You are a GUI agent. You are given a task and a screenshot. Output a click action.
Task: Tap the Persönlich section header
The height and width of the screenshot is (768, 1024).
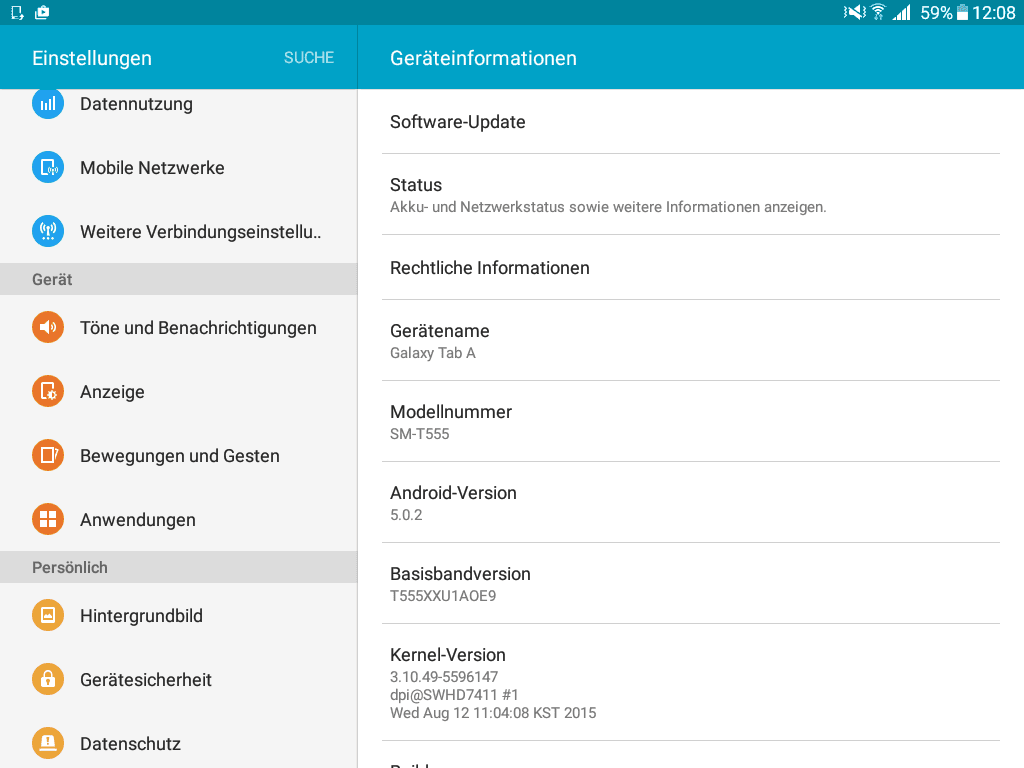click(178, 568)
